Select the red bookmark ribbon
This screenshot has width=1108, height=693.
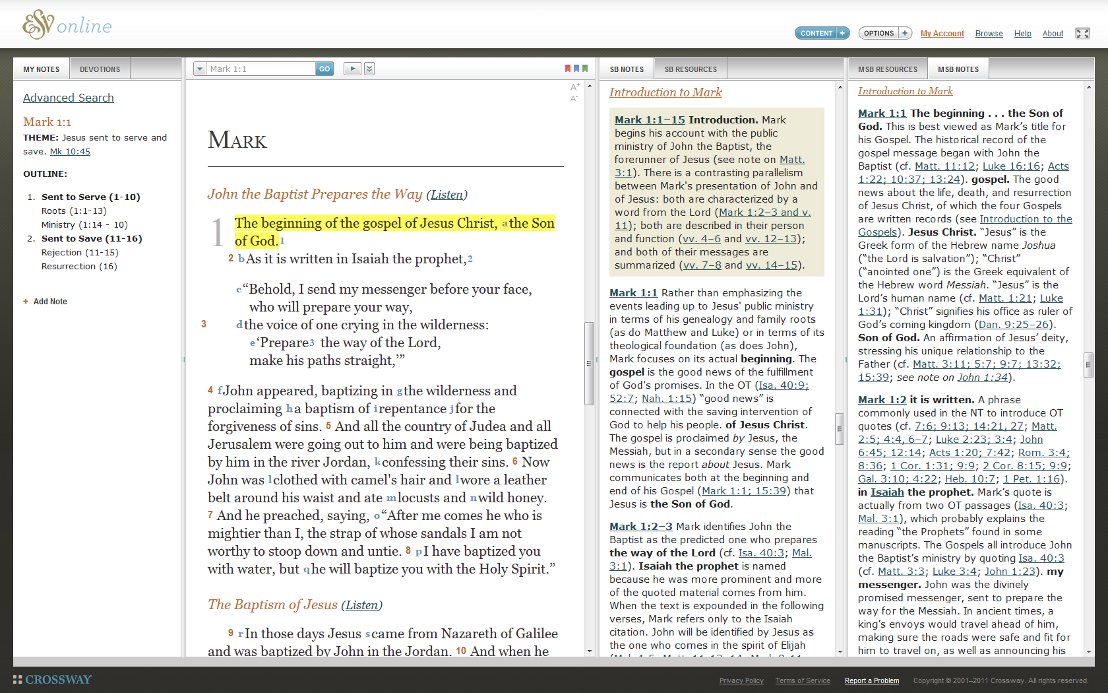pyautogui.click(x=567, y=69)
